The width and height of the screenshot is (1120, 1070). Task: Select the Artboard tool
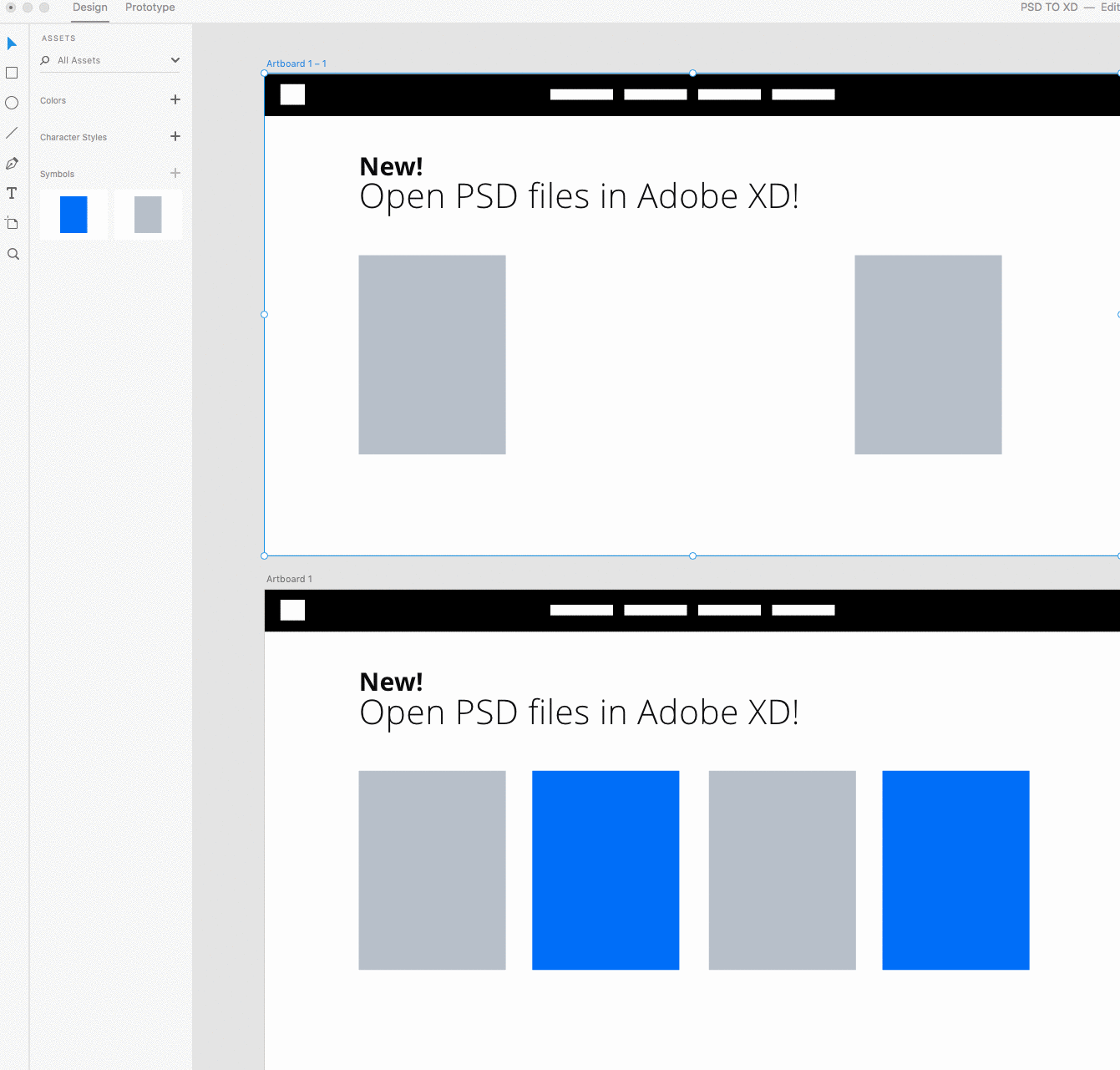[x=12, y=223]
